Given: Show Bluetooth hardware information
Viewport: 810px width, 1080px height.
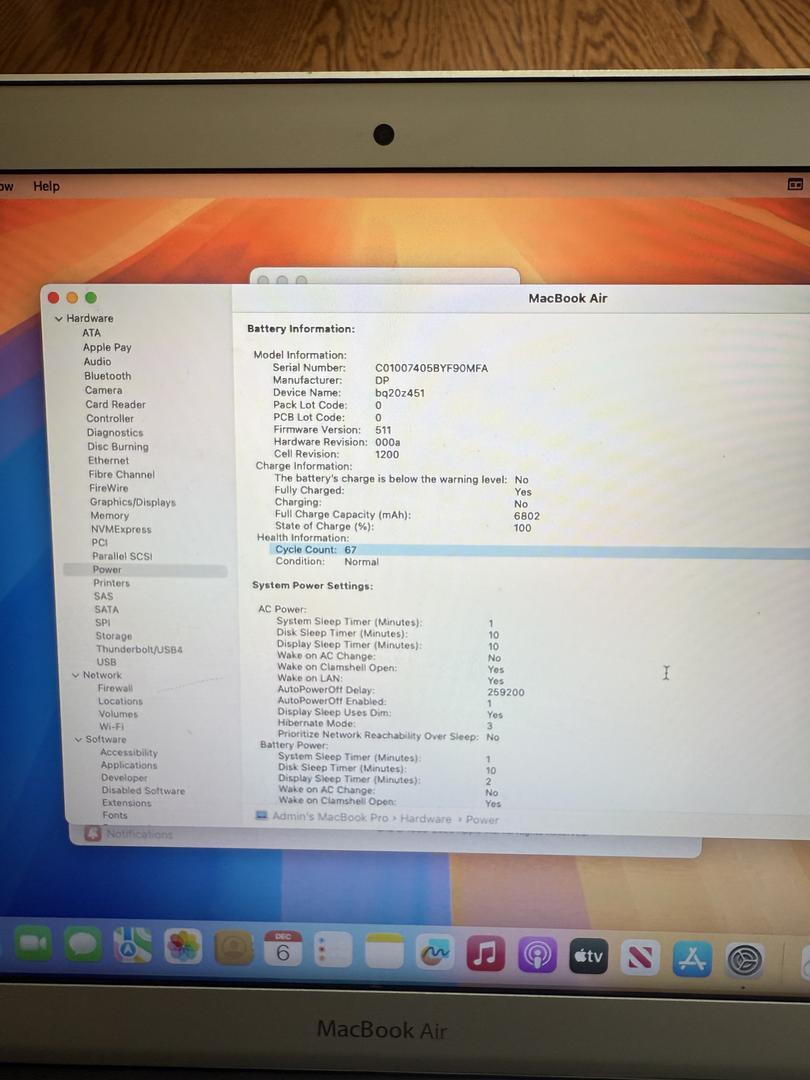Looking at the screenshot, I should 107,376.
